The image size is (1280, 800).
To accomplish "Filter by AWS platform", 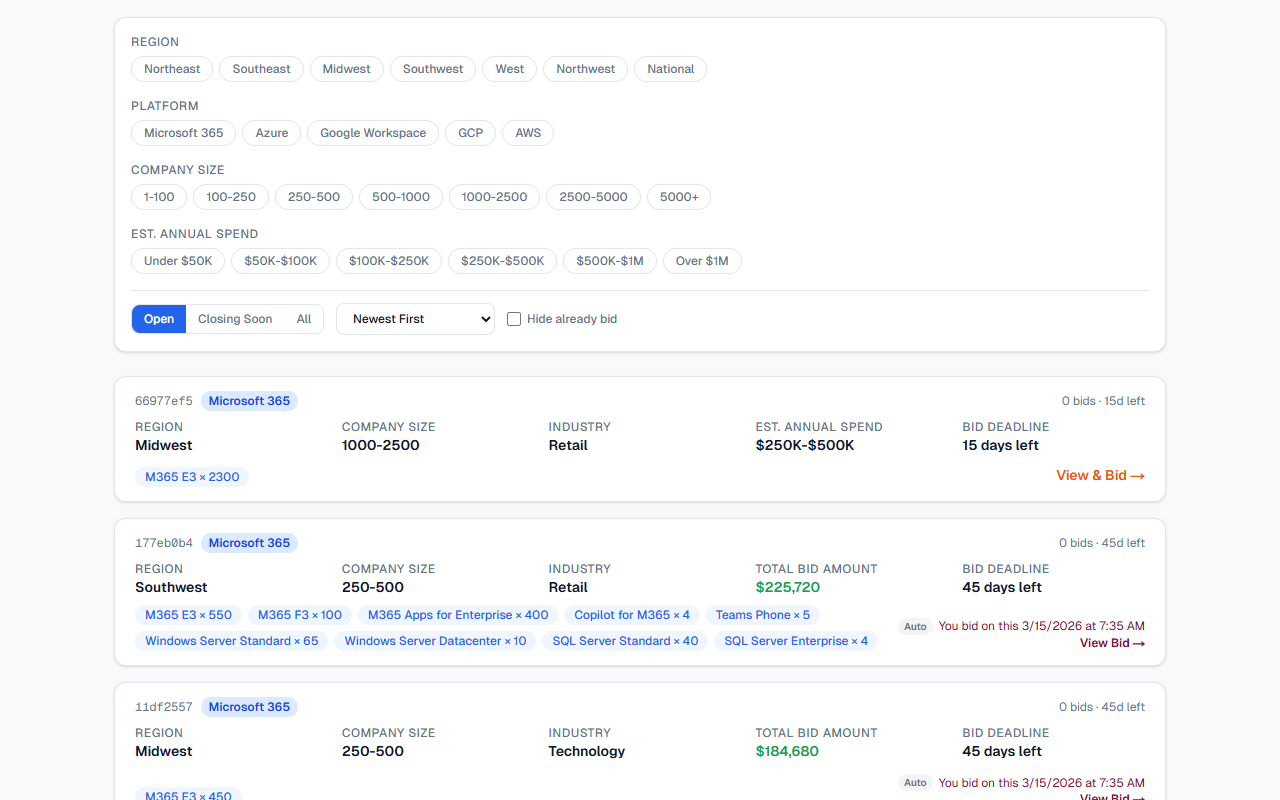I will pyautogui.click(x=528, y=133).
